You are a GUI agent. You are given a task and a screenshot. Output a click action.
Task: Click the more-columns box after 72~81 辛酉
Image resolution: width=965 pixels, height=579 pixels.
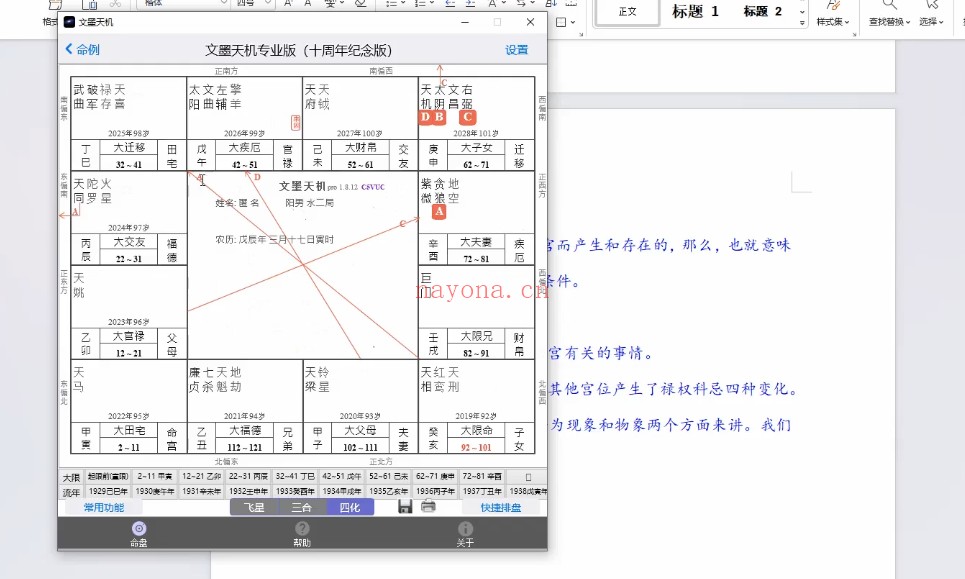tap(528, 477)
